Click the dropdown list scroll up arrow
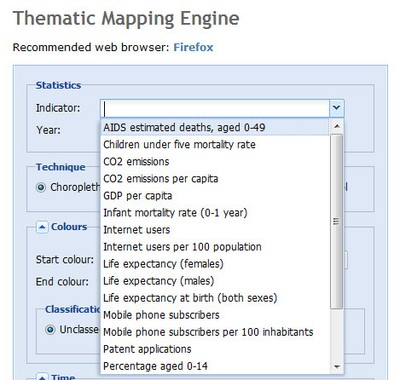 coord(337,126)
